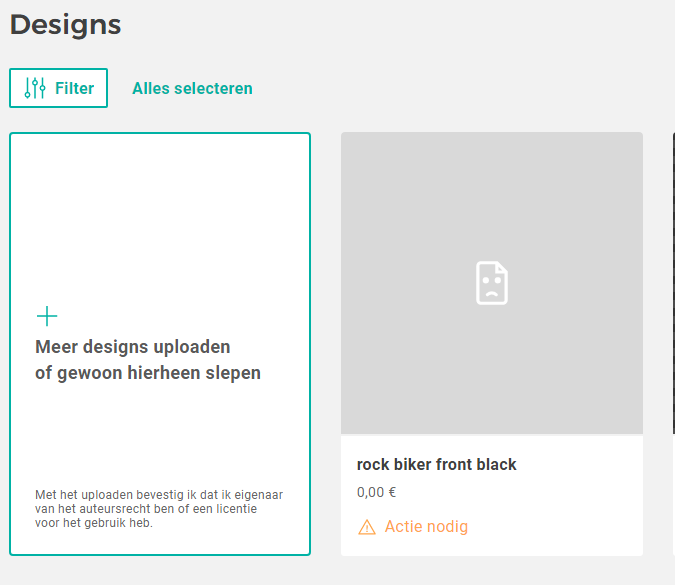Image resolution: width=675 pixels, height=585 pixels.
Task: Select the partially visible third design card
Action: point(673,340)
